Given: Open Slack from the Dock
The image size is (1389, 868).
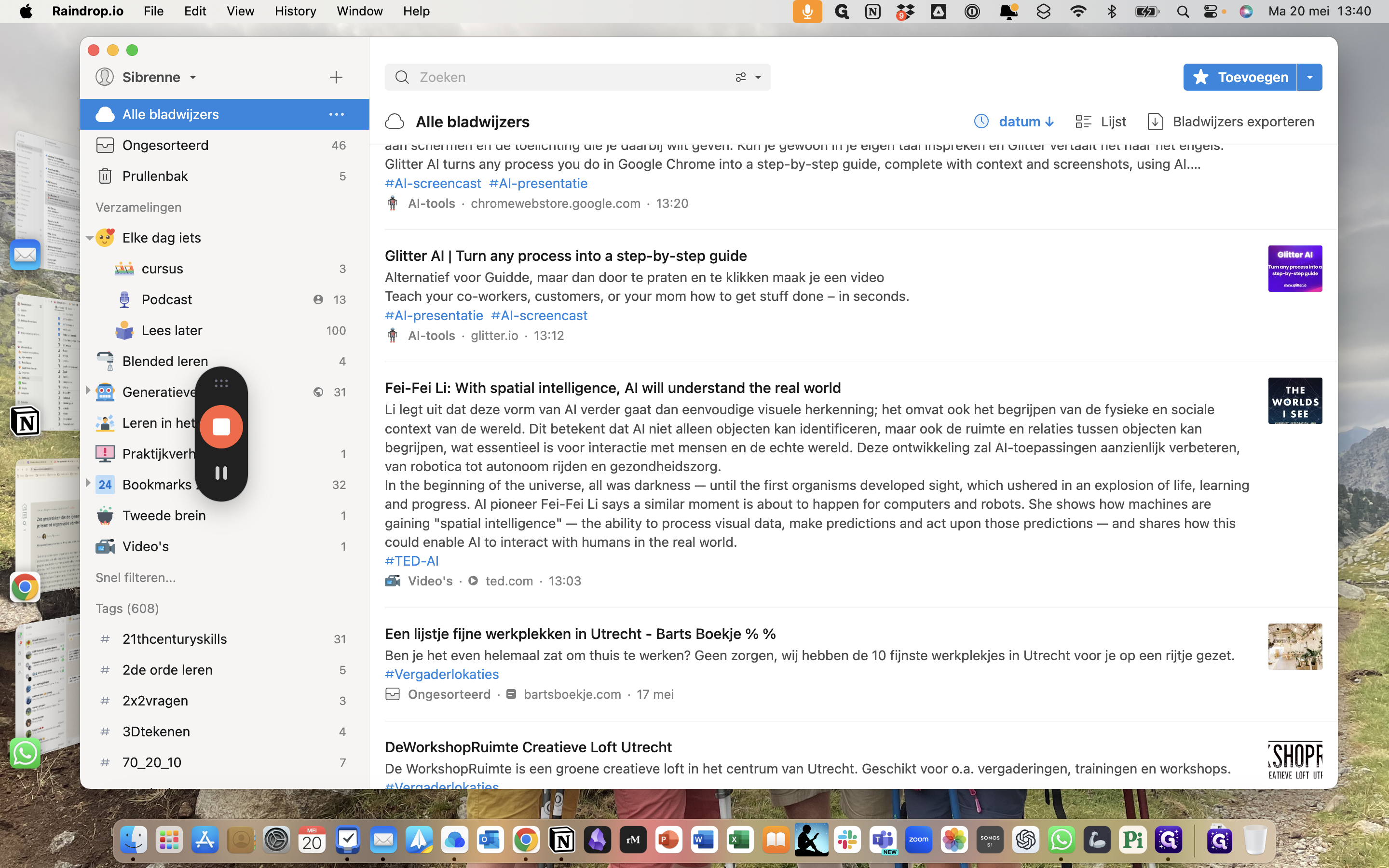Looking at the screenshot, I should [x=847, y=841].
